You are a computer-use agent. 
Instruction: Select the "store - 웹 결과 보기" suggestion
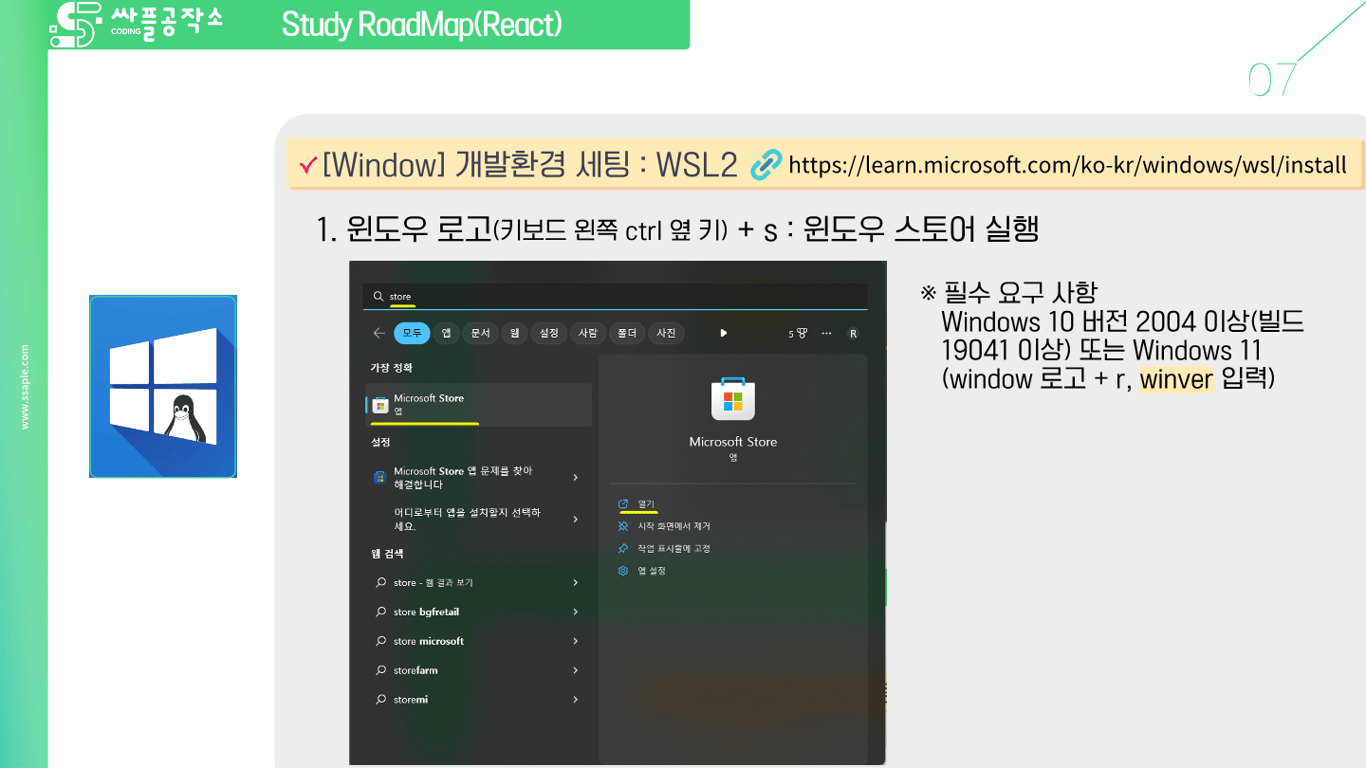479,583
